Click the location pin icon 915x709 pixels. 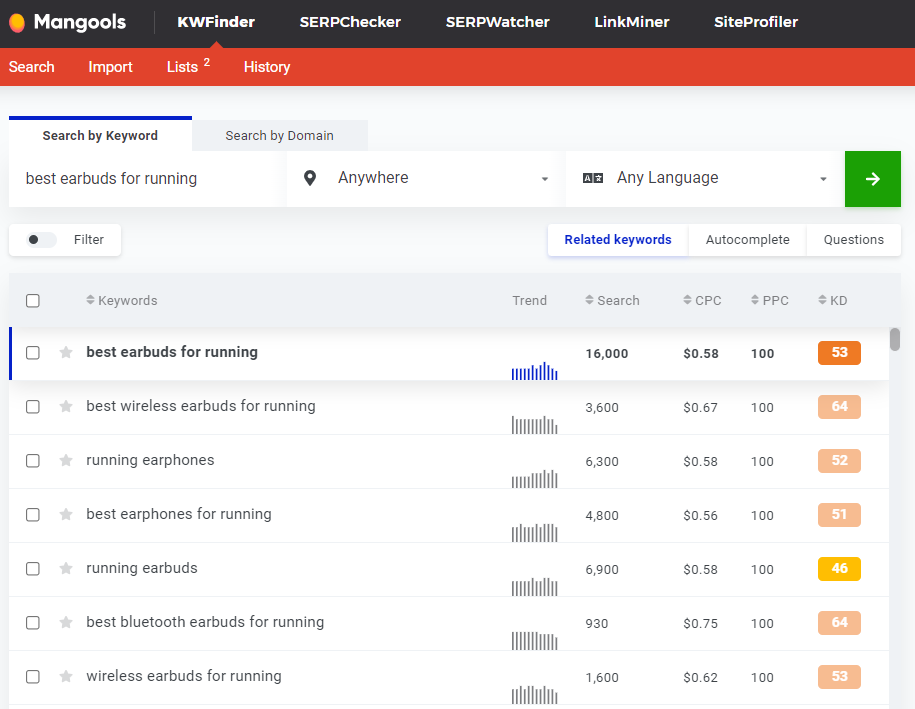310,178
